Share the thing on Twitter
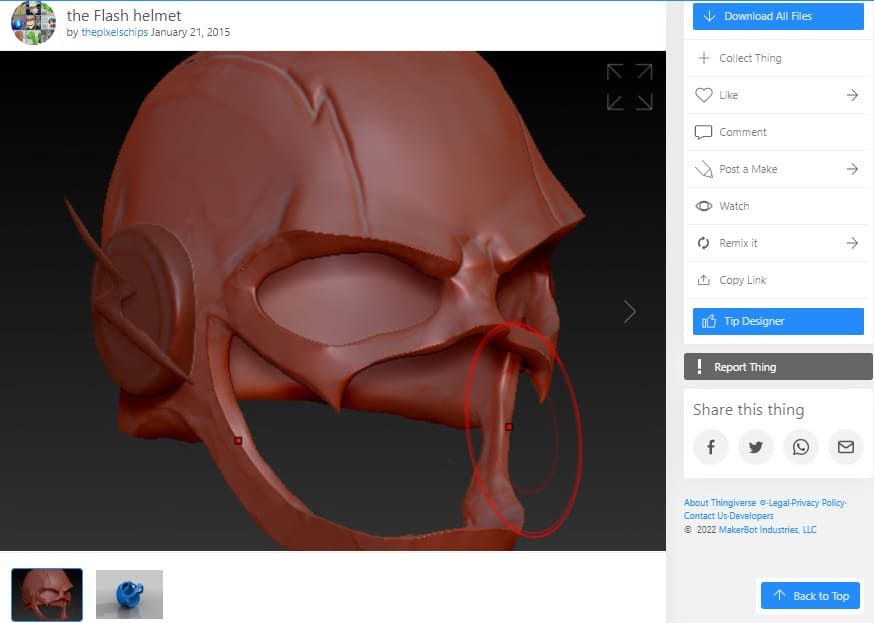Viewport: 874px width, 623px height. click(x=756, y=447)
